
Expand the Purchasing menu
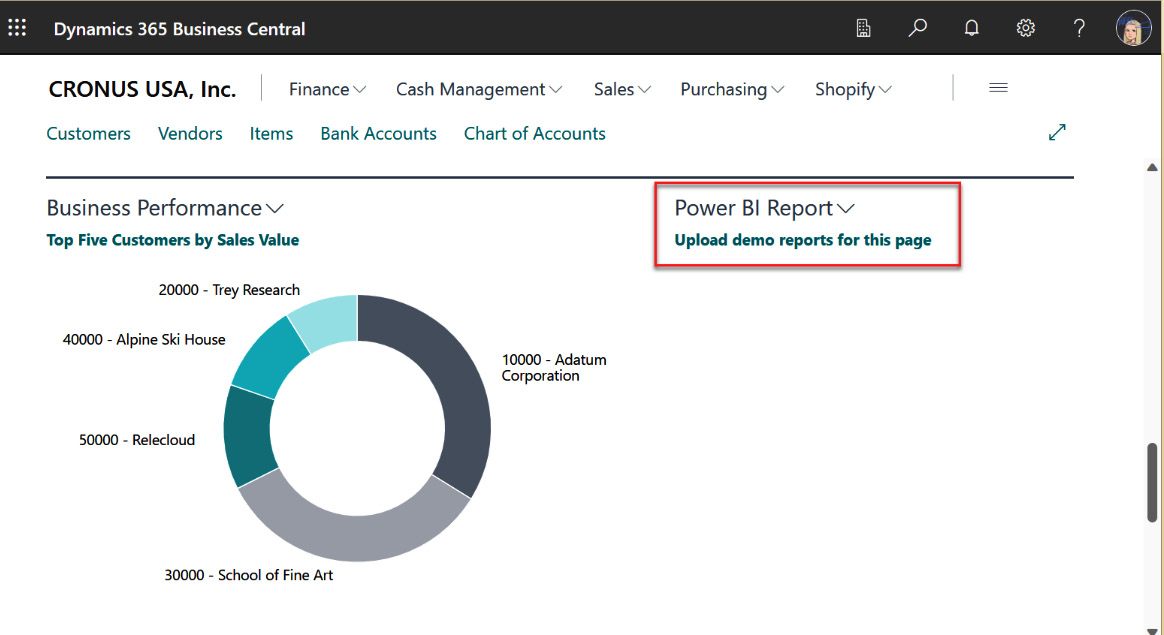732,89
